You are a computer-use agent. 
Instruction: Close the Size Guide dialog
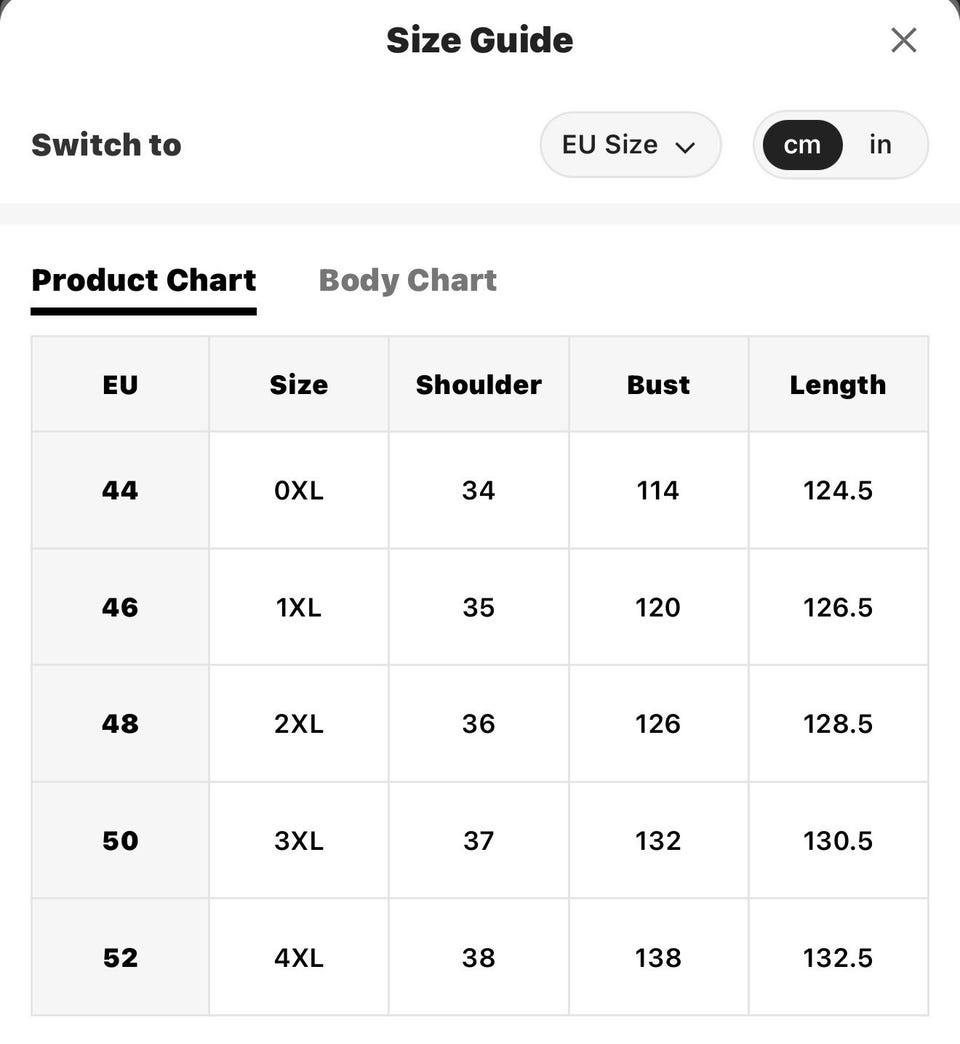tap(903, 40)
